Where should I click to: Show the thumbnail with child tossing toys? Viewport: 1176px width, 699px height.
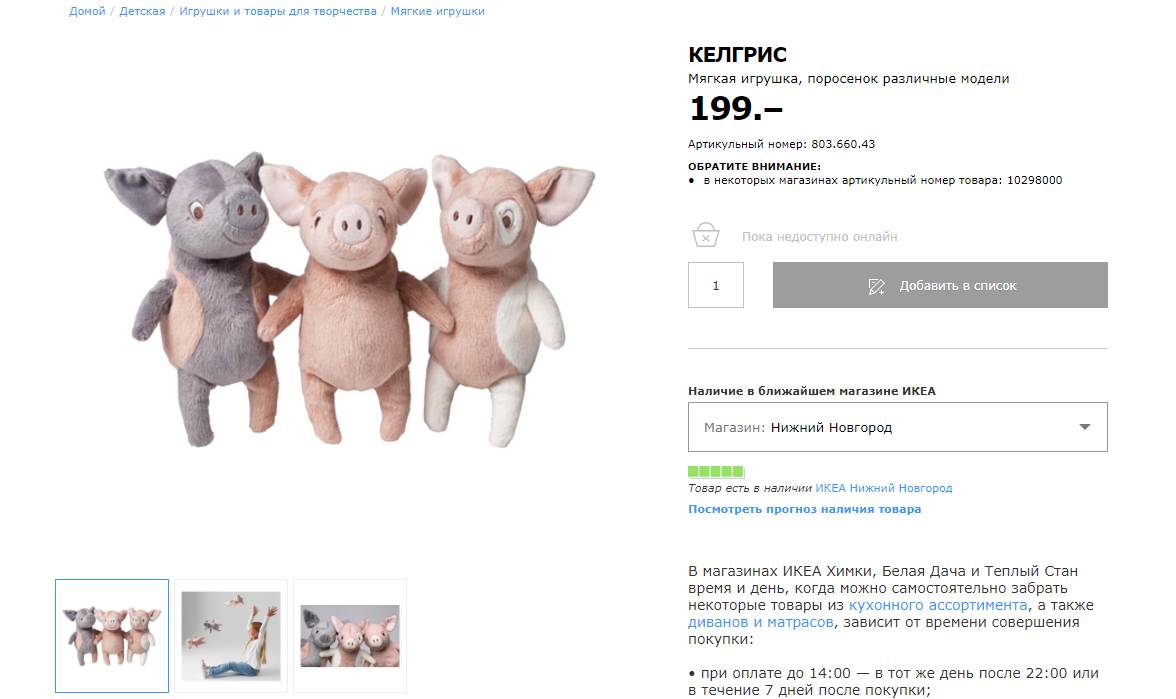point(231,635)
